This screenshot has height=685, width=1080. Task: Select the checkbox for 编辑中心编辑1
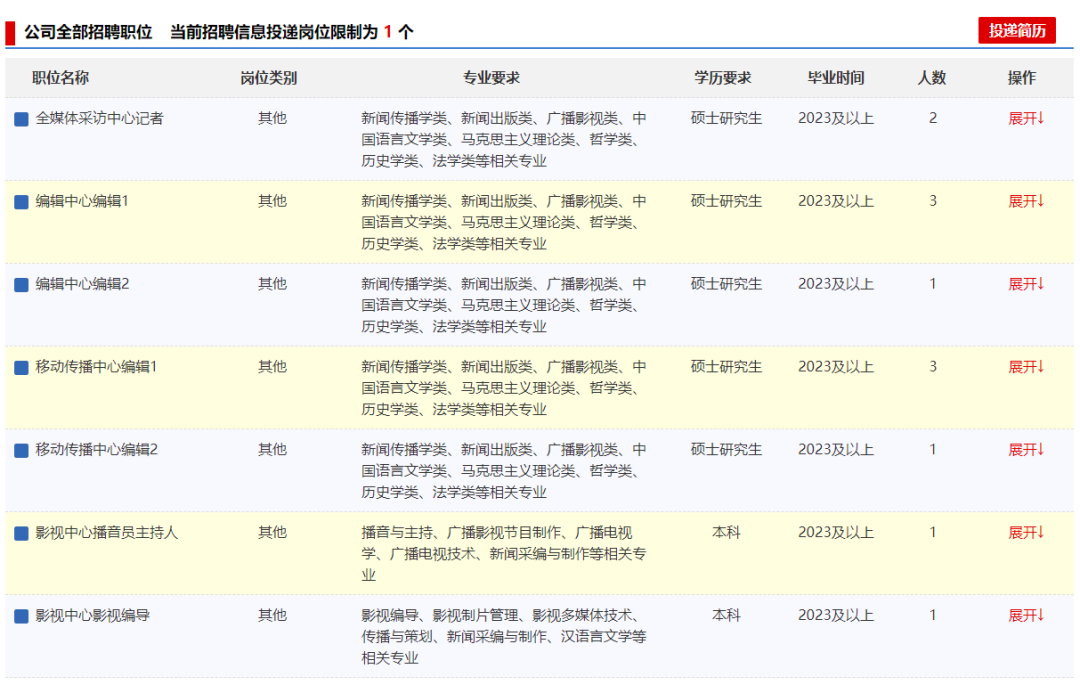click(21, 202)
